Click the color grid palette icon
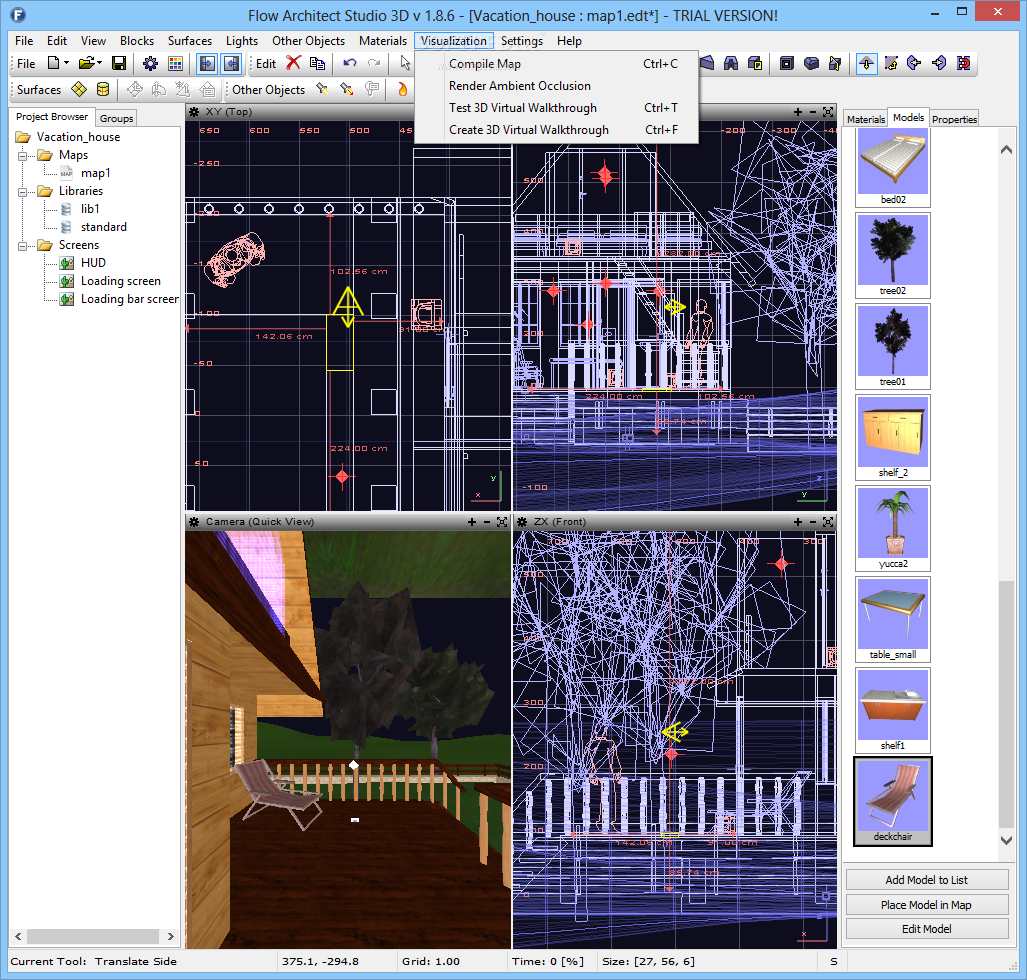This screenshot has height=980, width=1027. point(175,63)
